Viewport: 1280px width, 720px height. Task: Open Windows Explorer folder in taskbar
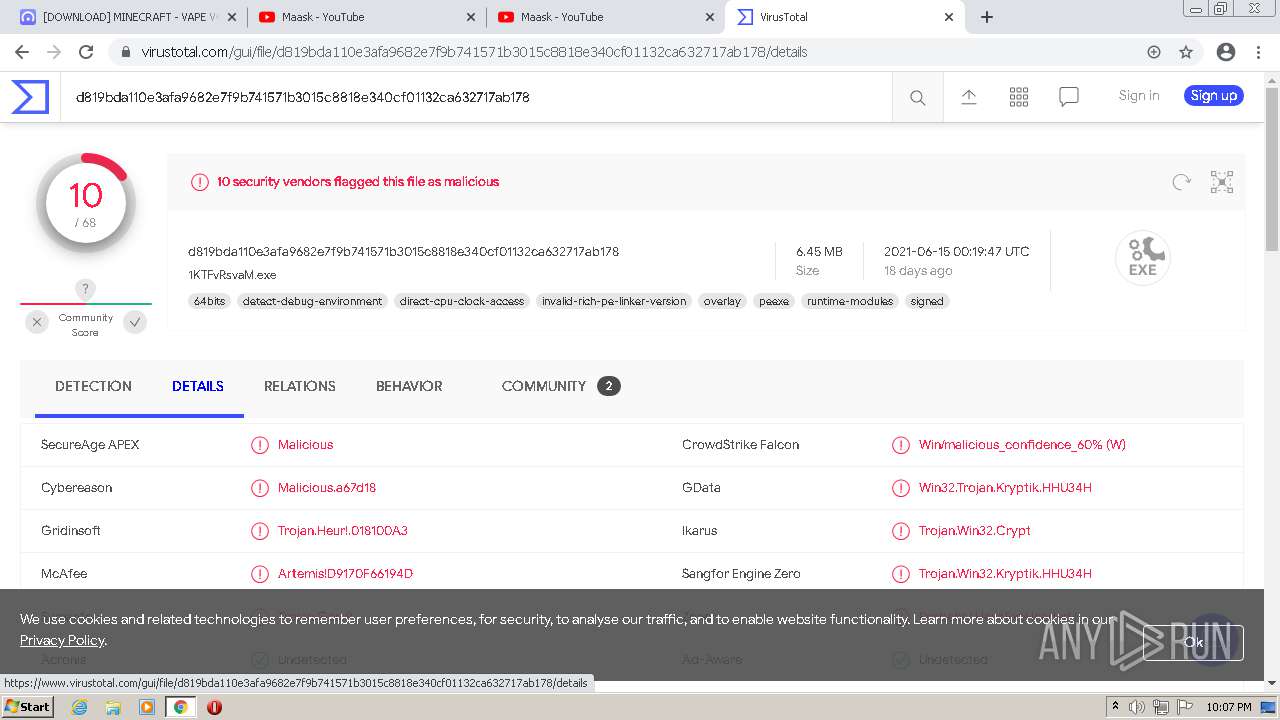pos(113,707)
